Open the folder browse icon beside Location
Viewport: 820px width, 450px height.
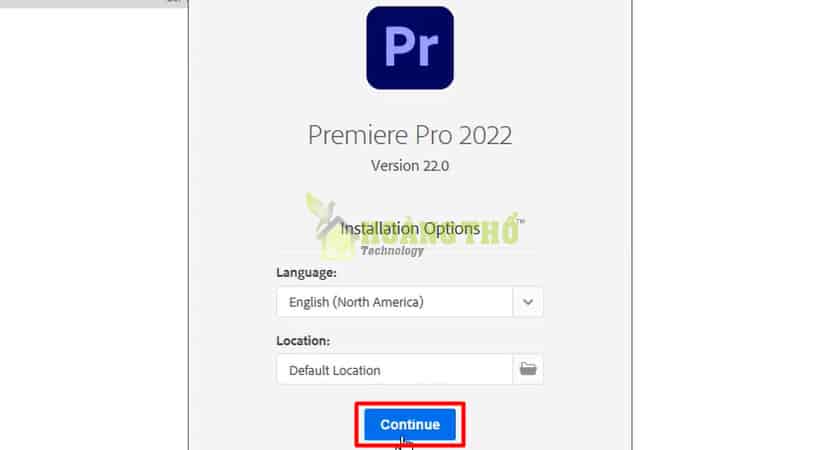point(528,369)
